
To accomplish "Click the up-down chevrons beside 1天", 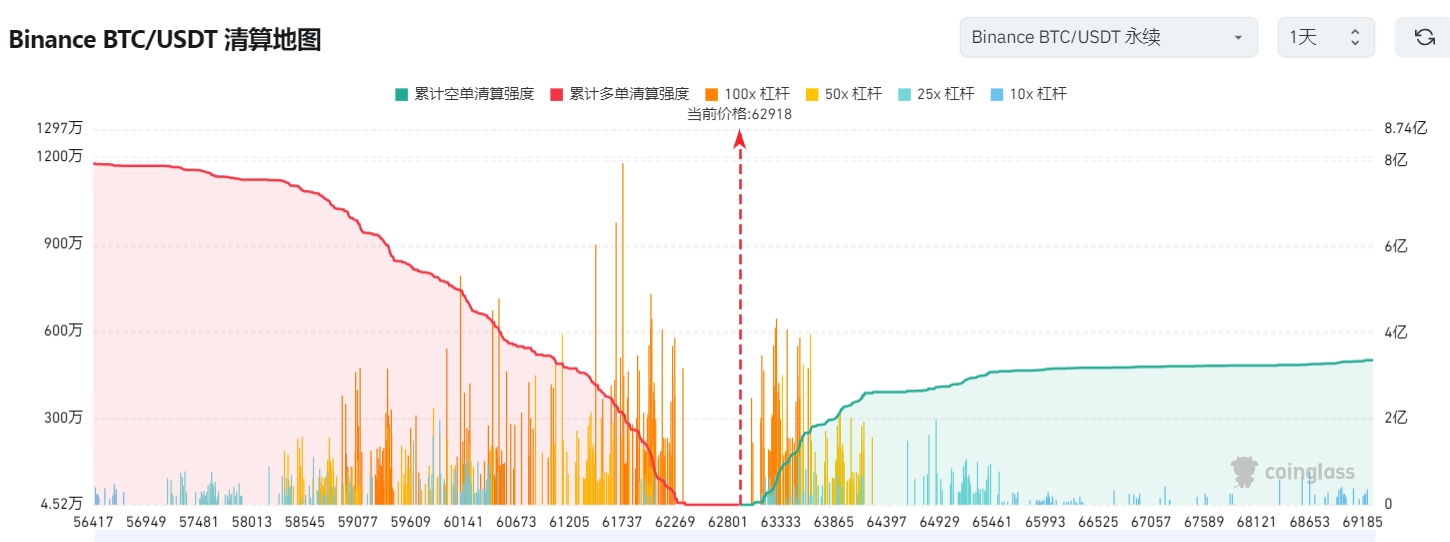I will pyautogui.click(x=1355, y=38).
